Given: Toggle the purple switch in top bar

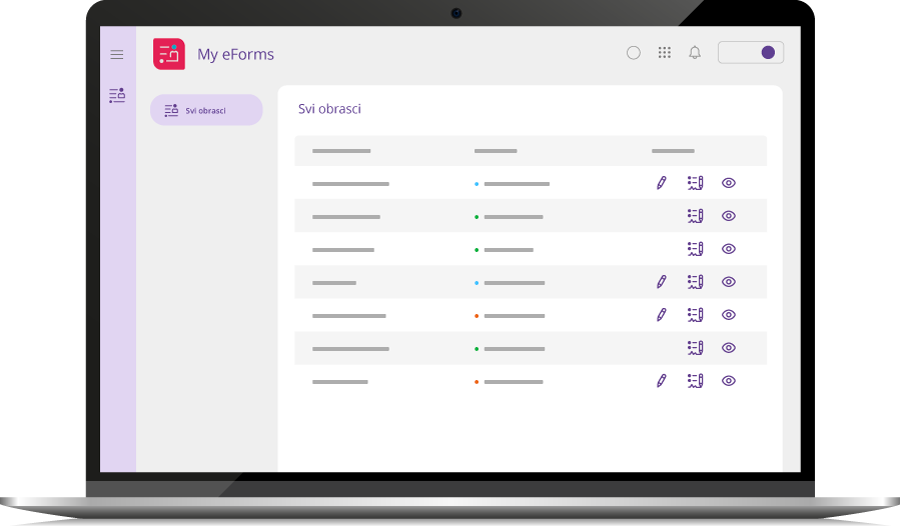Looking at the screenshot, I should tap(751, 53).
